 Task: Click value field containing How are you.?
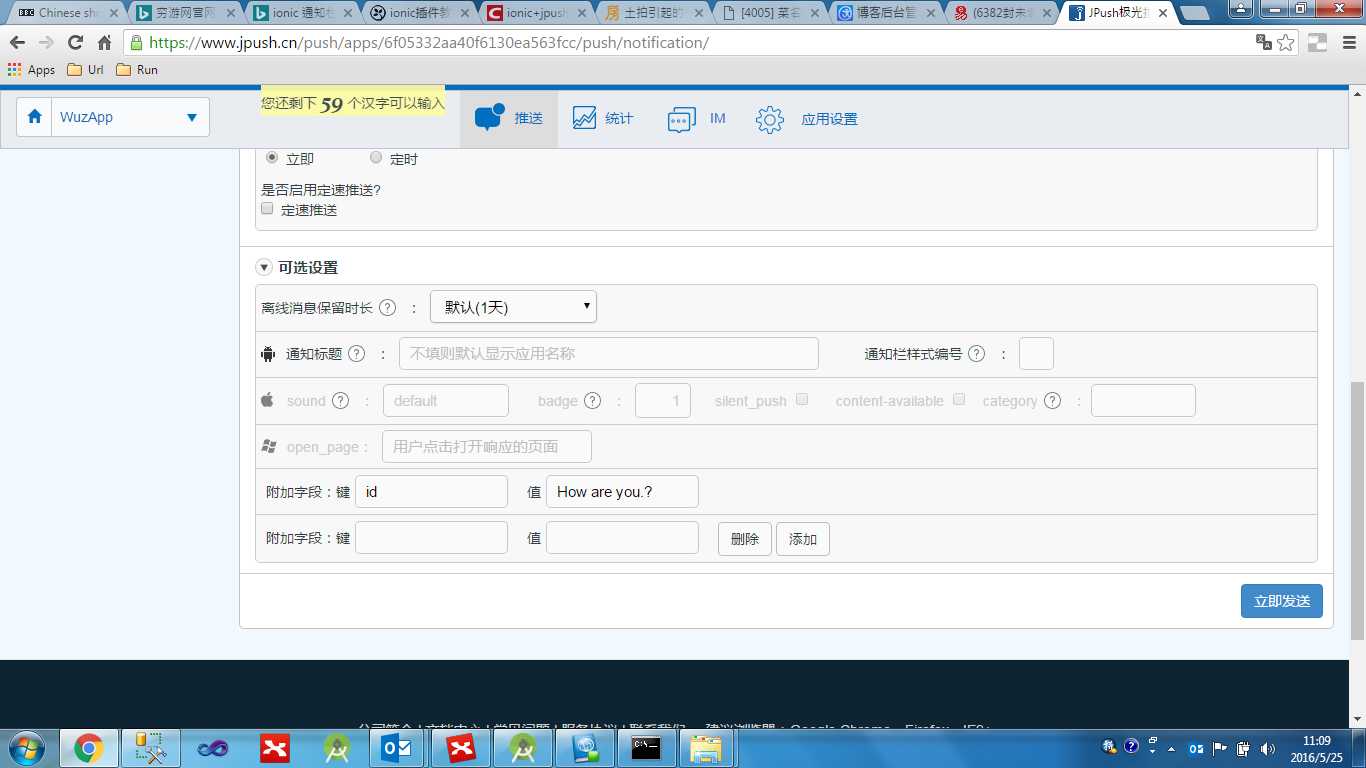(x=622, y=491)
